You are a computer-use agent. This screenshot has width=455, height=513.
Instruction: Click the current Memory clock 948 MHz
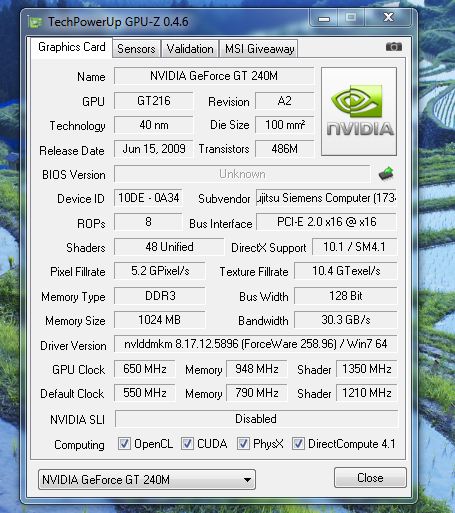pos(257,369)
